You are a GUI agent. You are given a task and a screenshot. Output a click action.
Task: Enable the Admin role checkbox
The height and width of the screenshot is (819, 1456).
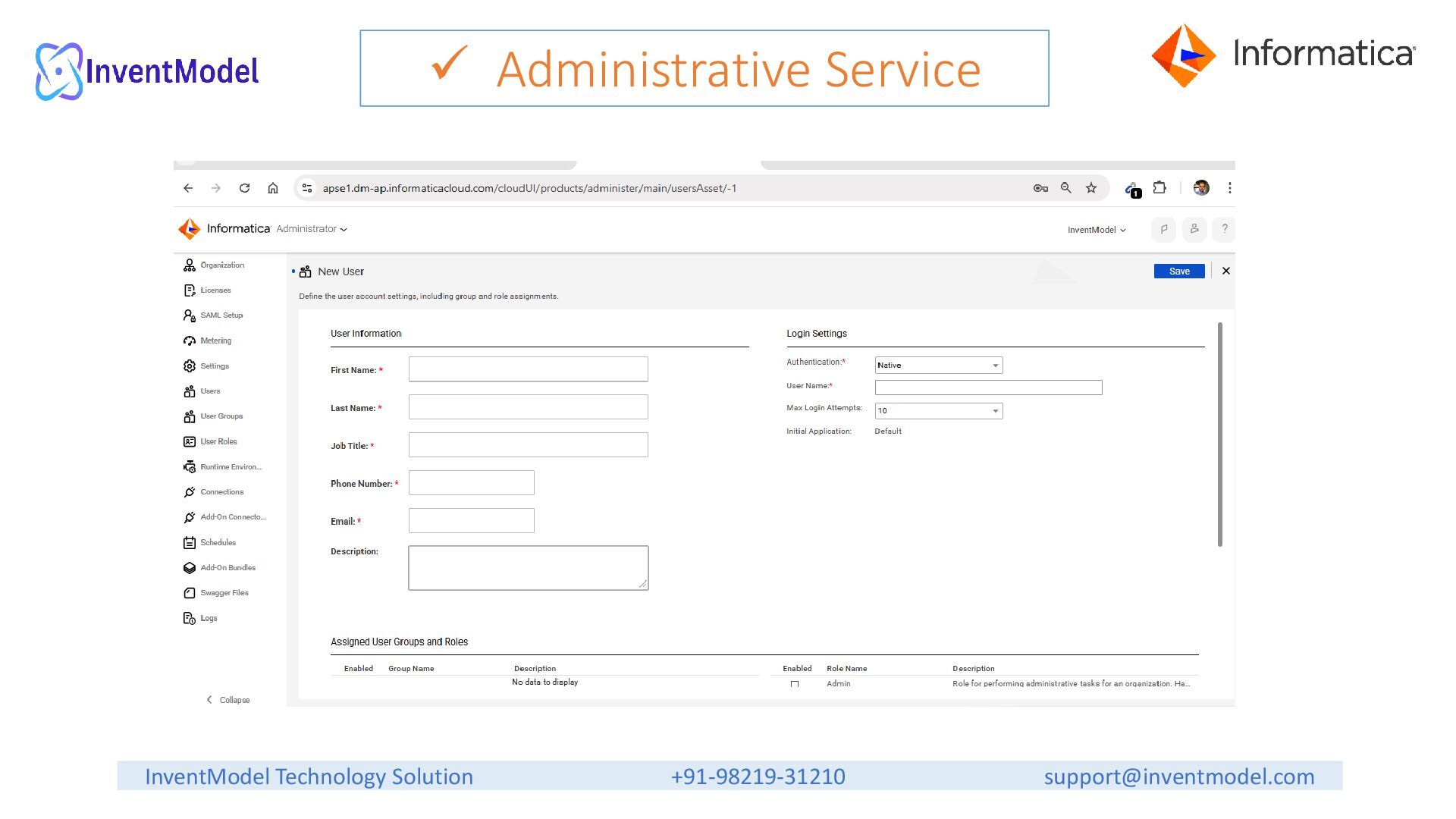(x=795, y=684)
